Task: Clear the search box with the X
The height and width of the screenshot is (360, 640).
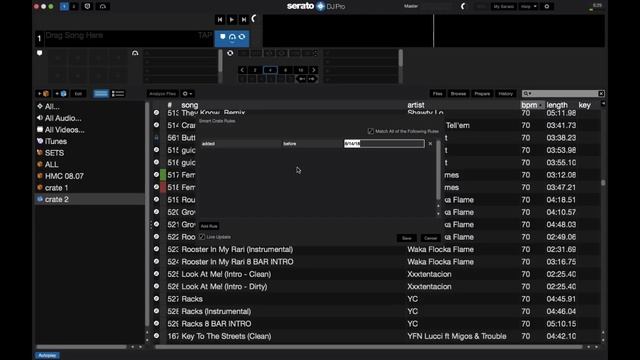Action: tap(601, 93)
